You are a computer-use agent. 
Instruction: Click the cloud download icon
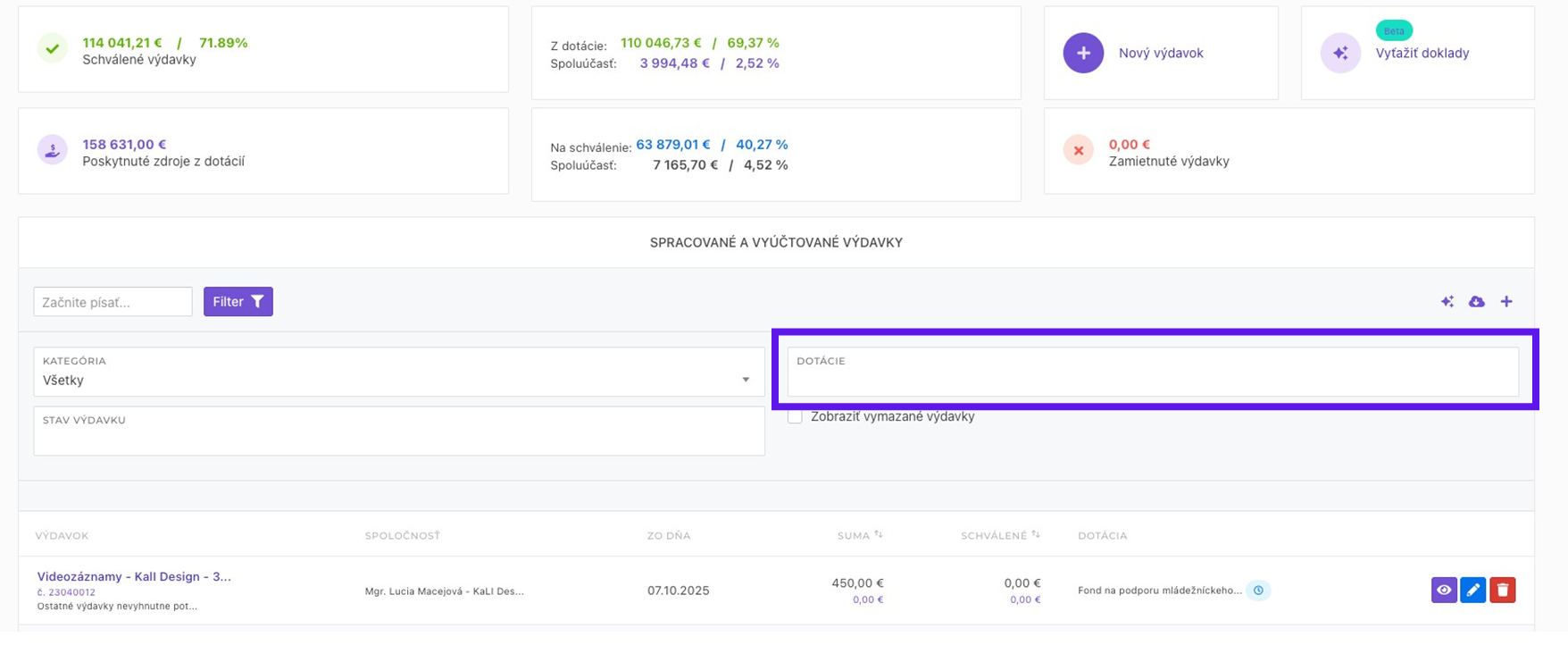click(1477, 302)
